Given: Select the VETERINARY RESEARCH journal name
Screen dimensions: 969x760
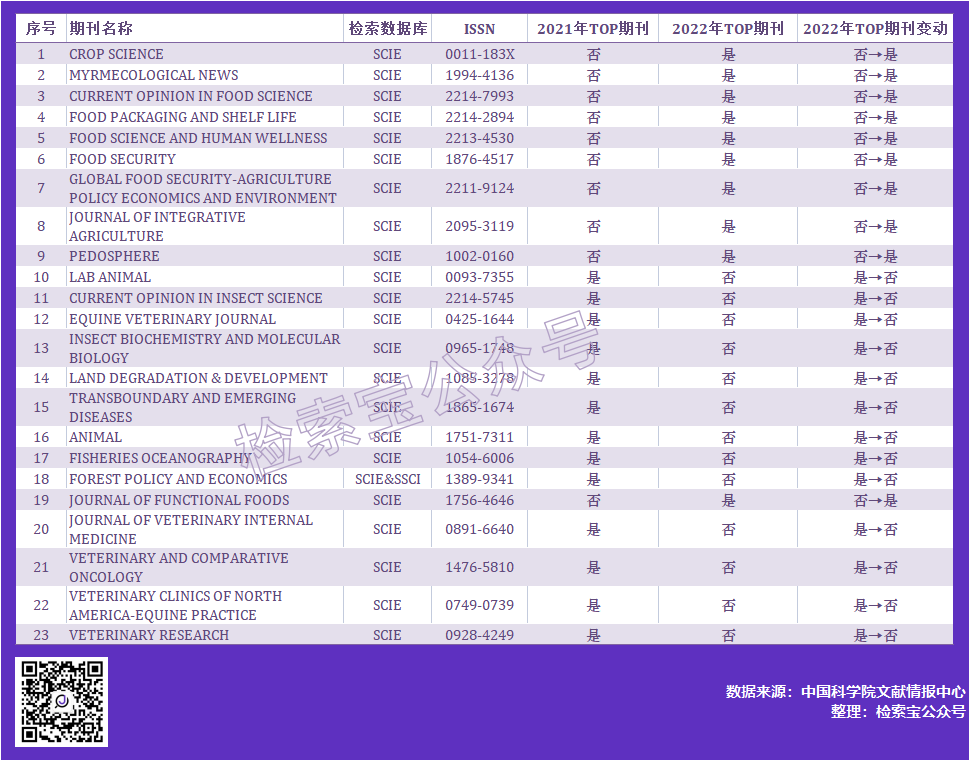Looking at the screenshot, I should tap(148, 635).
